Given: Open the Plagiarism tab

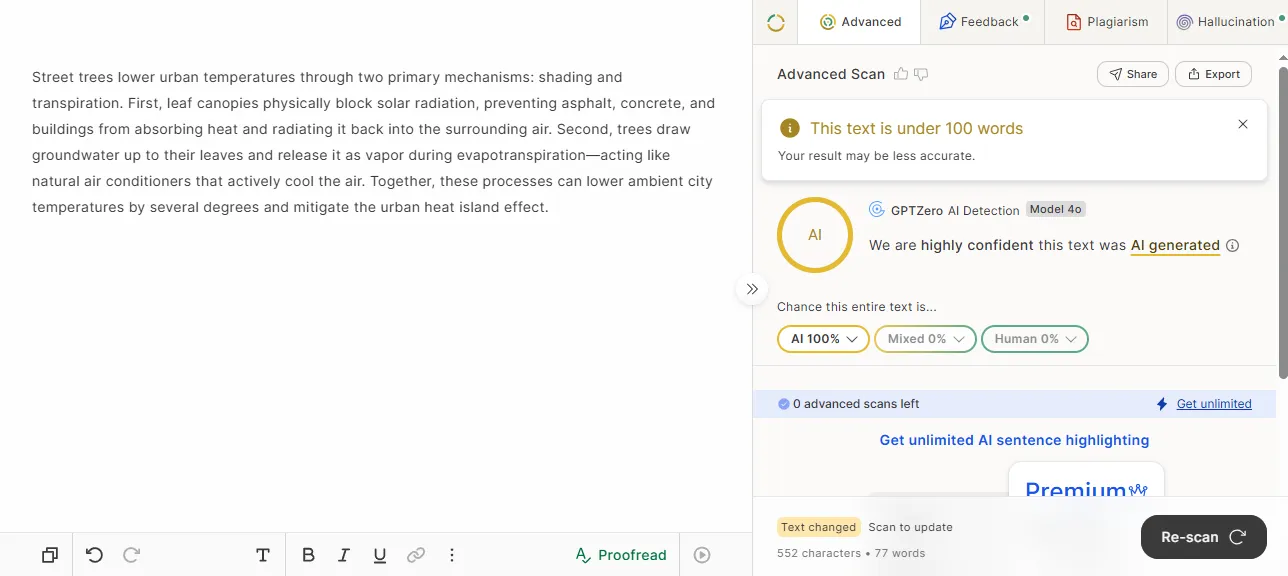Looking at the screenshot, I should 1106,22.
